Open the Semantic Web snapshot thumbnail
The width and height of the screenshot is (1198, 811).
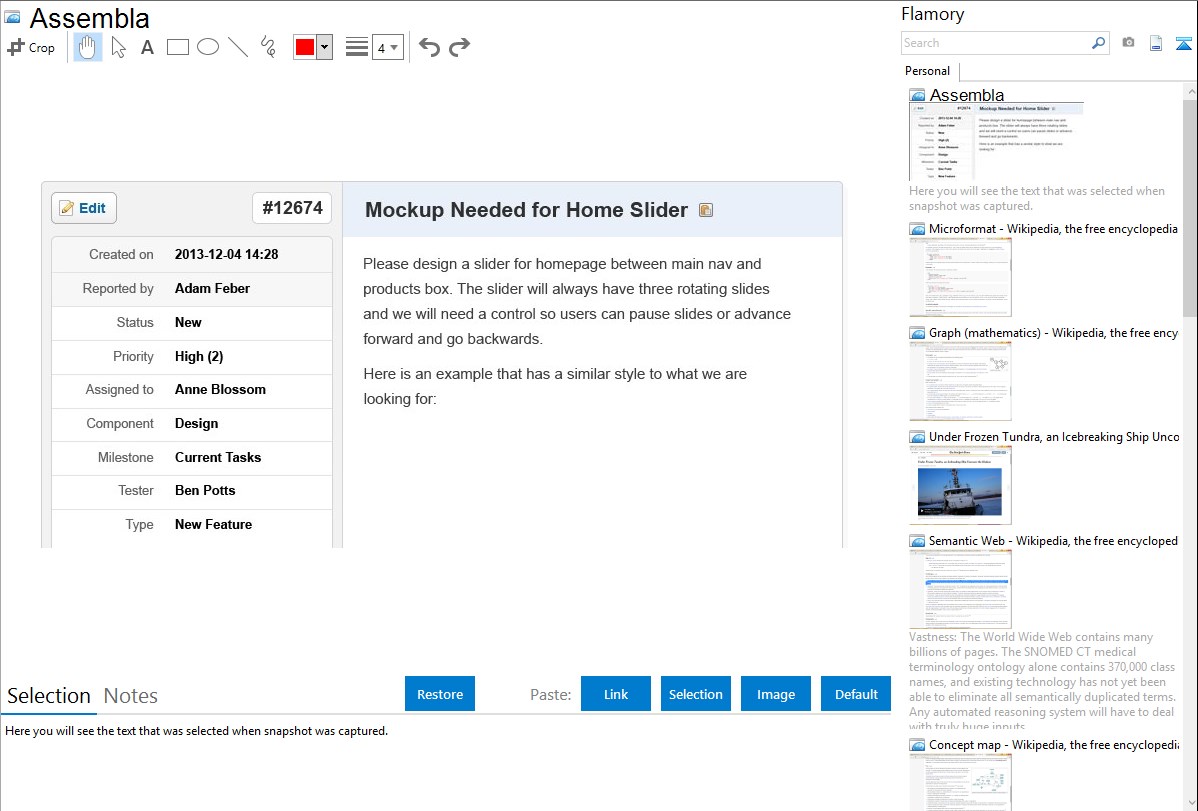[960, 589]
